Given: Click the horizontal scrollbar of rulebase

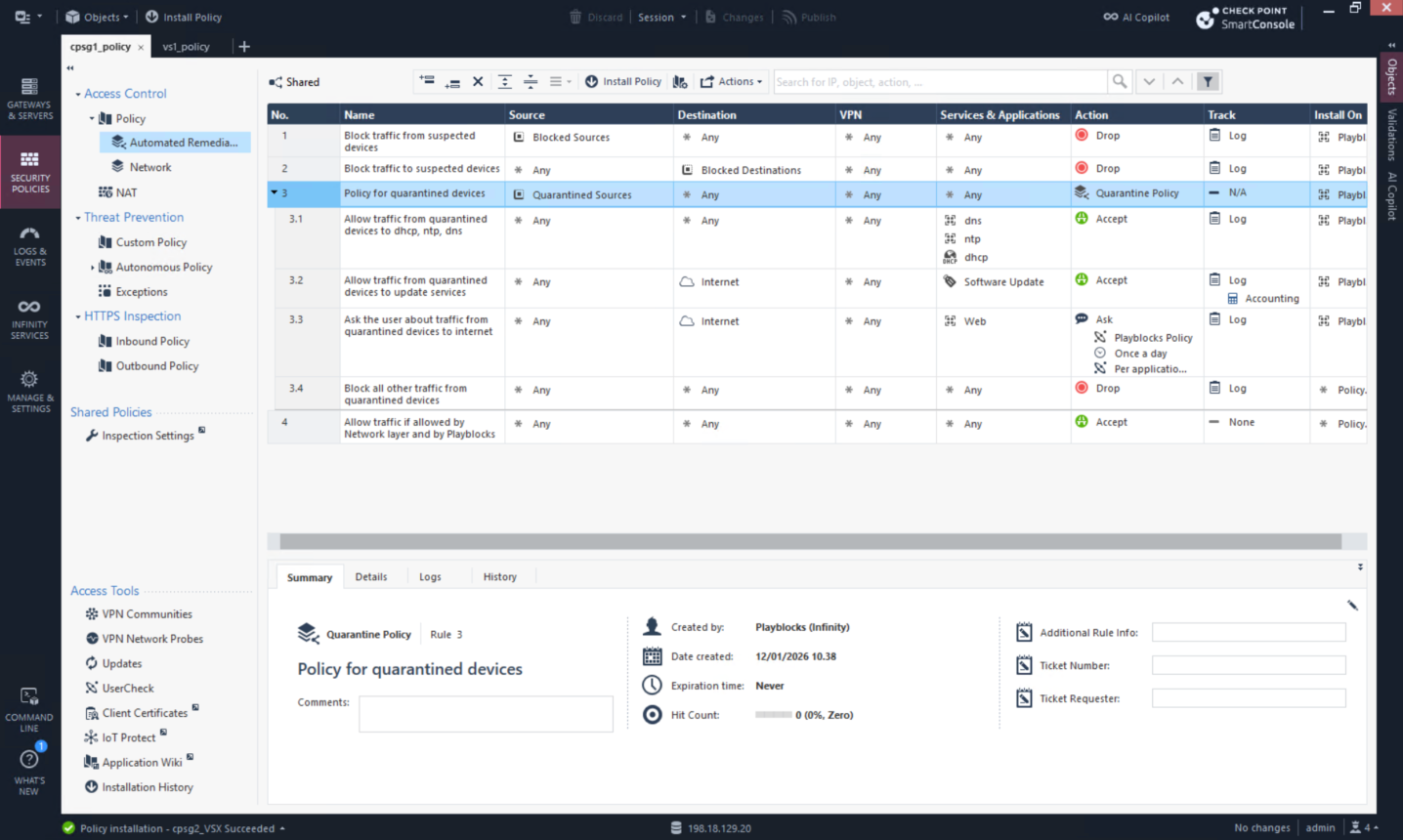Looking at the screenshot, I should coord(810,541).
